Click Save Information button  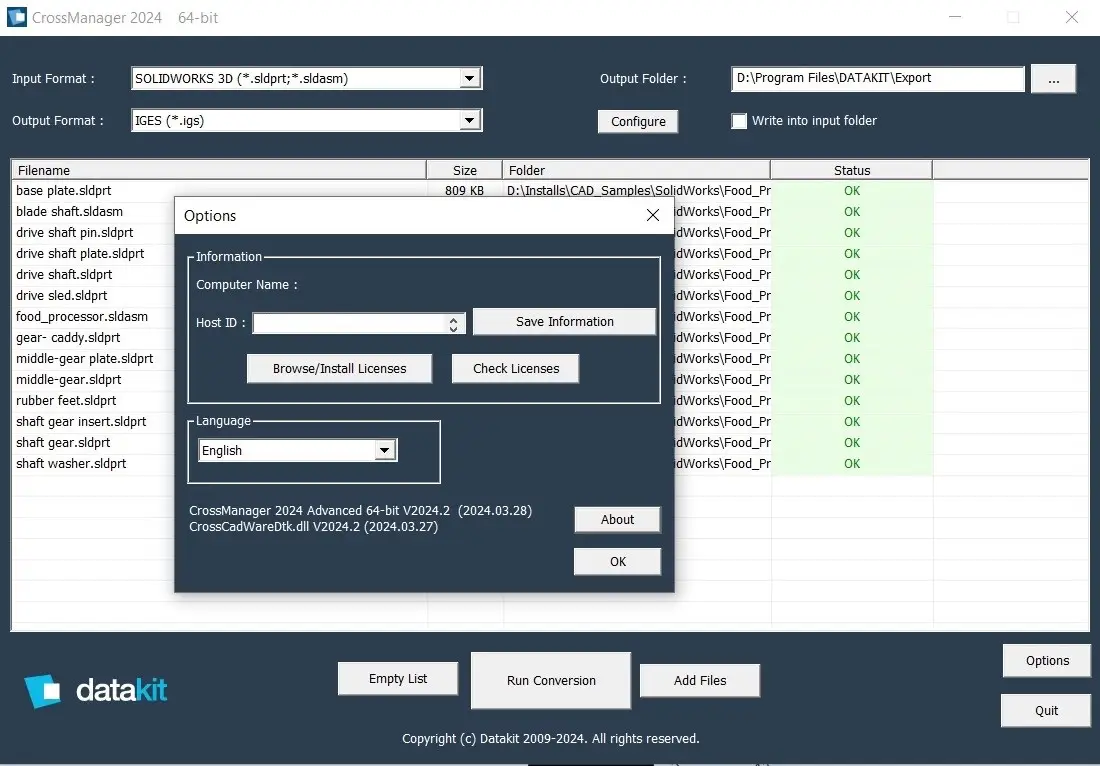tap(565, 321)
